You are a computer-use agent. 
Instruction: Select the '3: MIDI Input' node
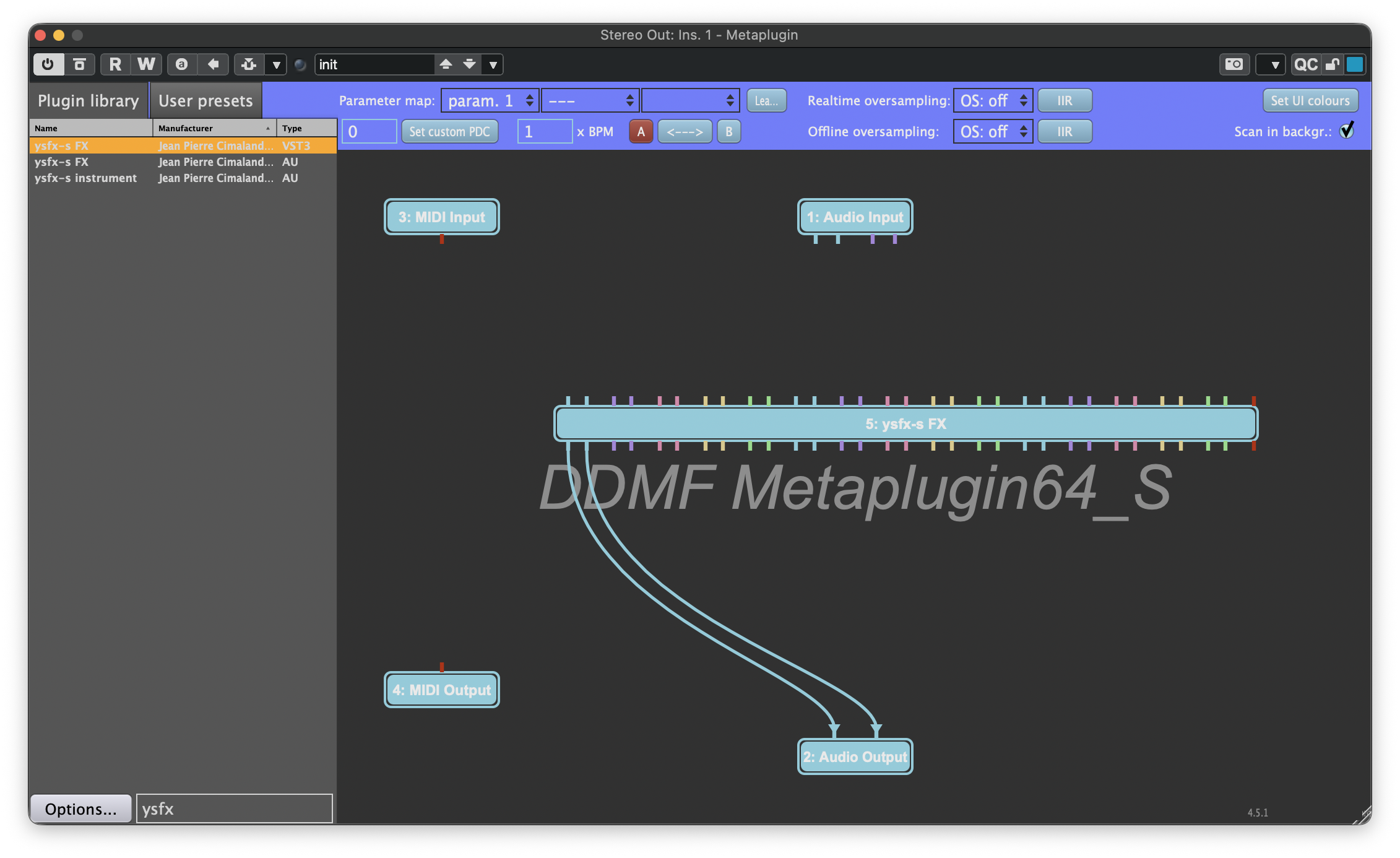(442, 217)
